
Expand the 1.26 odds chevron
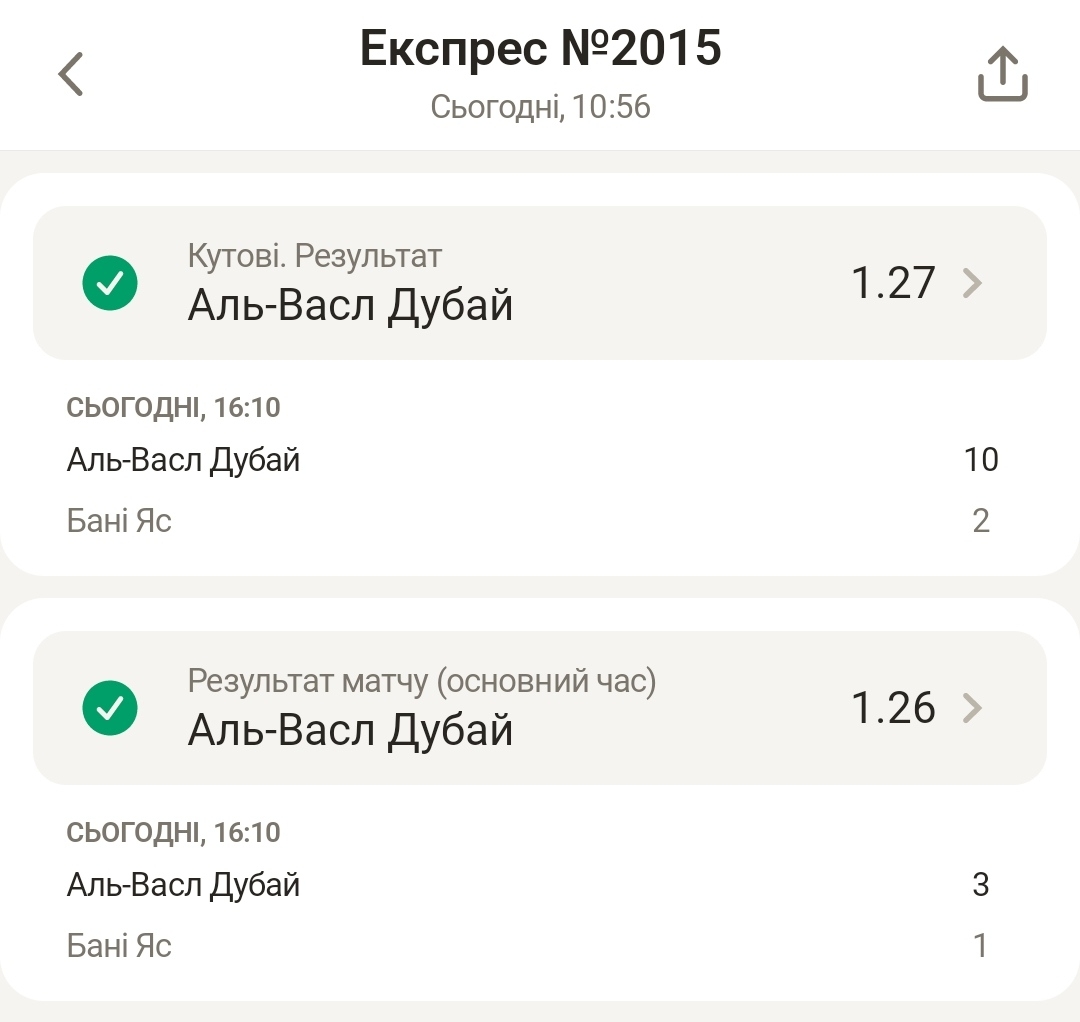(972, 708)
